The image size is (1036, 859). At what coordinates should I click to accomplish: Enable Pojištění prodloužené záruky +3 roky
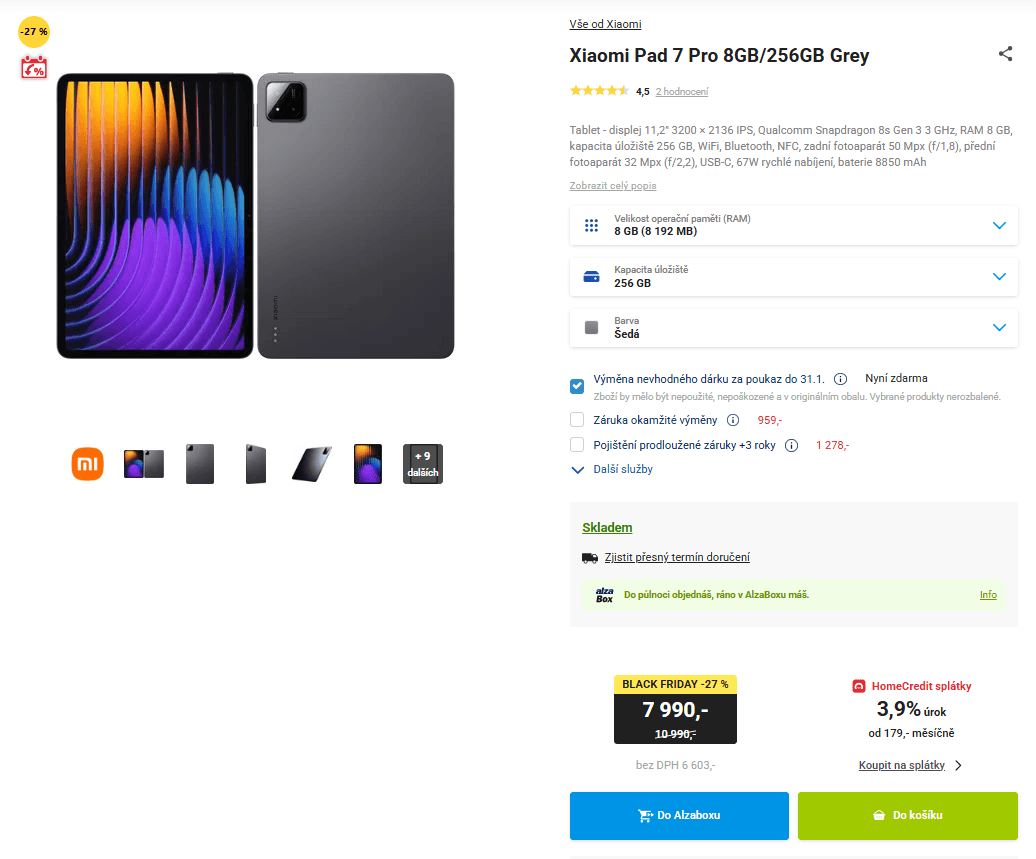click(x=577, y=444)
